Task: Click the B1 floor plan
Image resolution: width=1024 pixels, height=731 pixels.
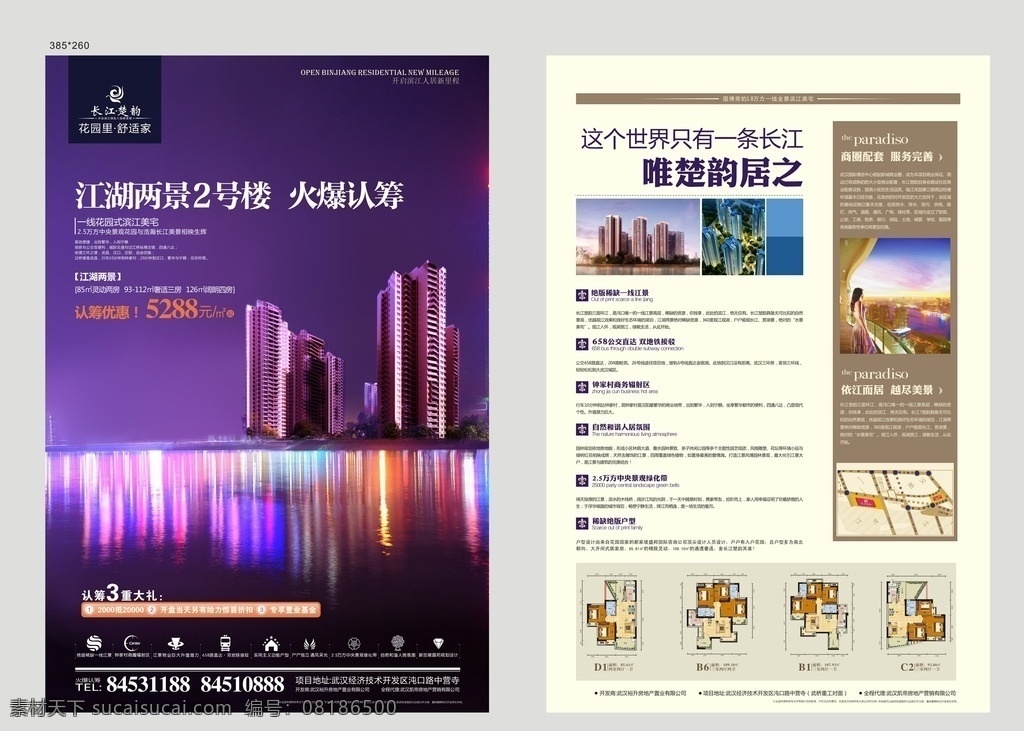Action: [818, 614]
